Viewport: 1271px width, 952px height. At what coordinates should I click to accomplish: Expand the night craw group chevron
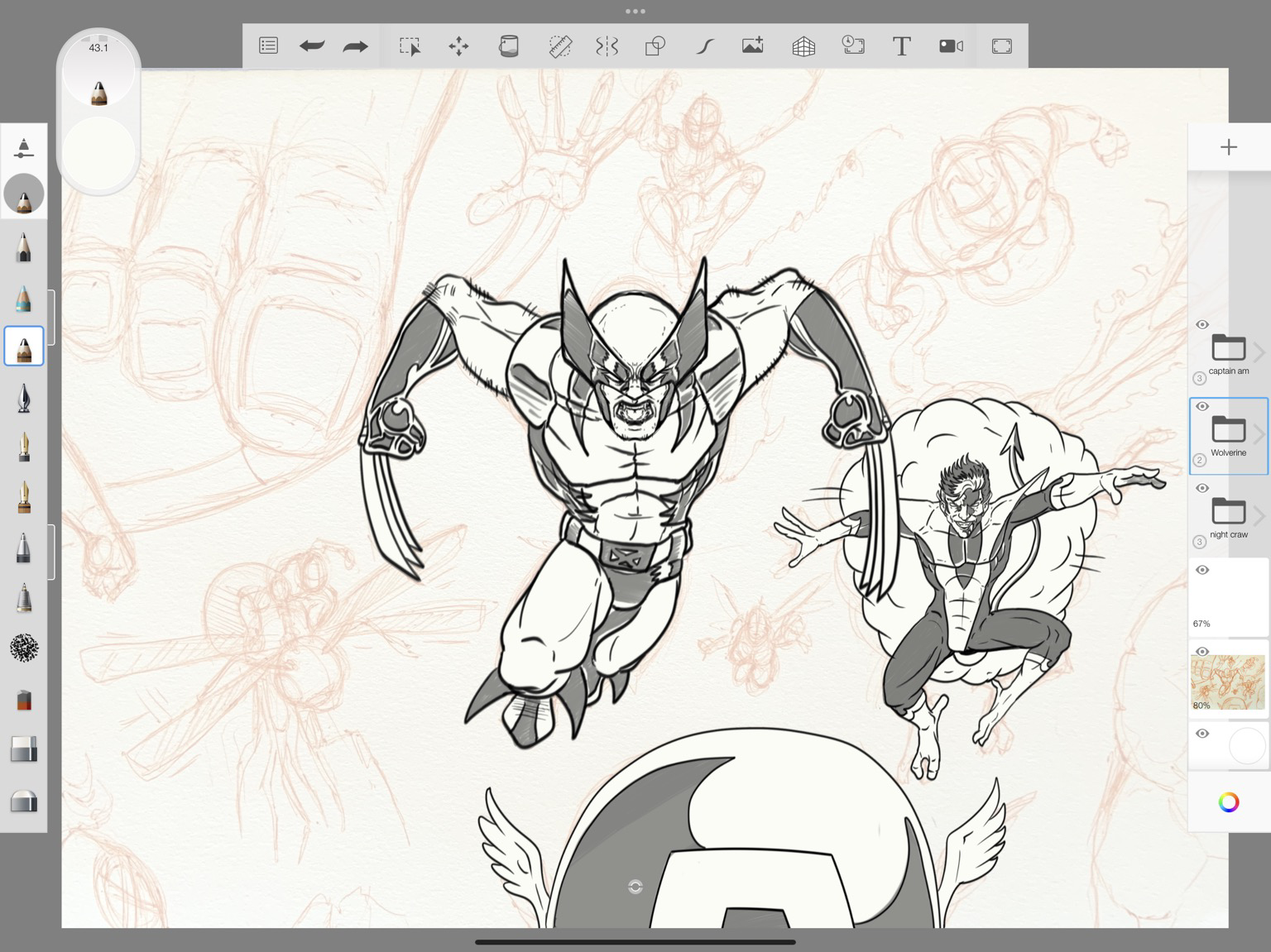[x=1259, y=516]
